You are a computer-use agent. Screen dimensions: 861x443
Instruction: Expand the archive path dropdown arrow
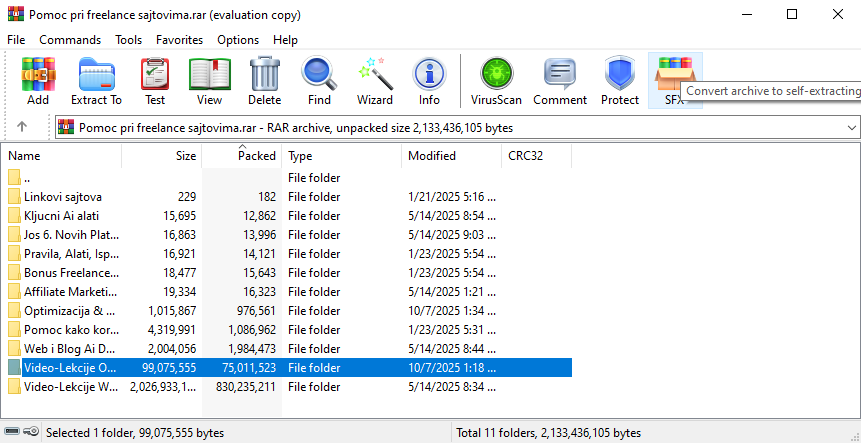[852, 128]
